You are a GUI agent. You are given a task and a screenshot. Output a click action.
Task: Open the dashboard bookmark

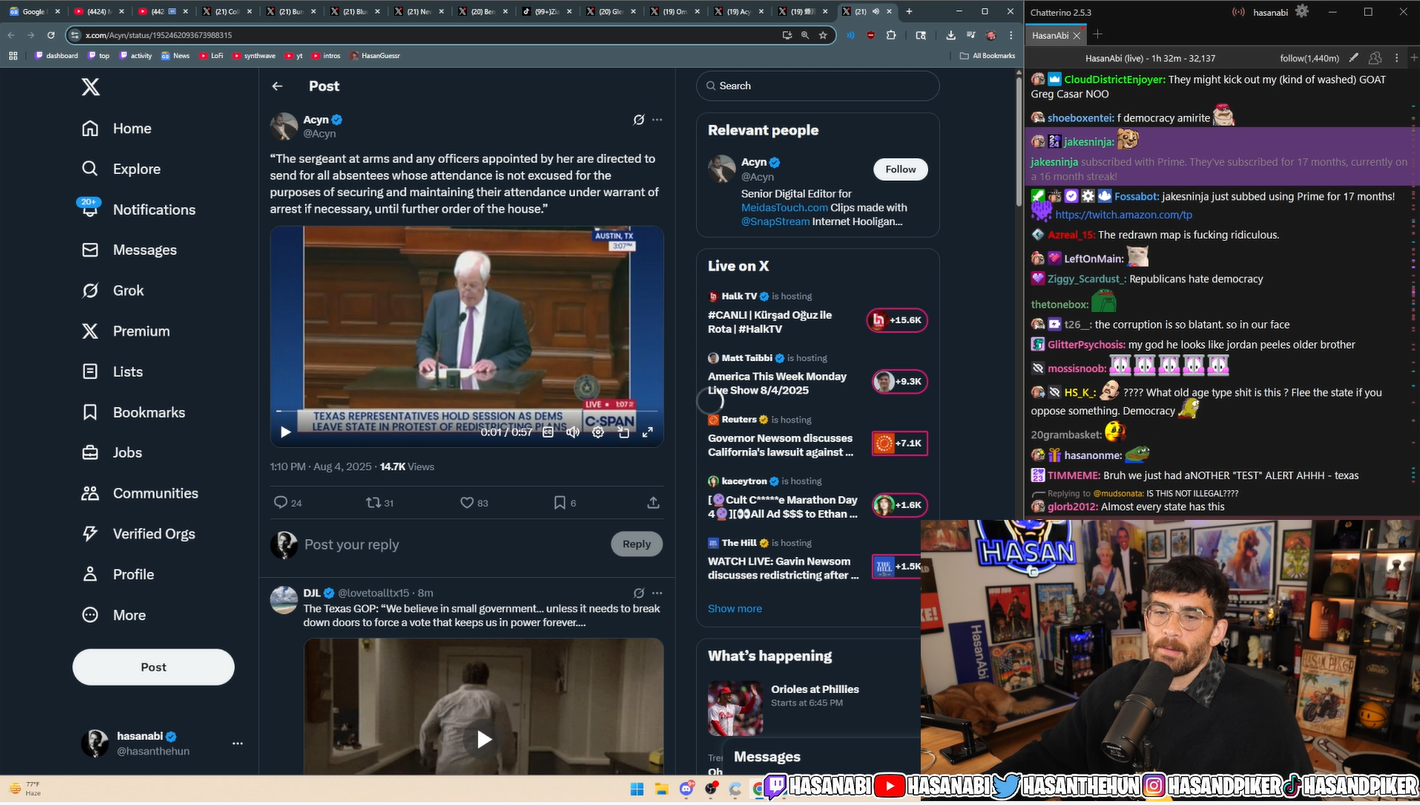[x=56, y=56]
